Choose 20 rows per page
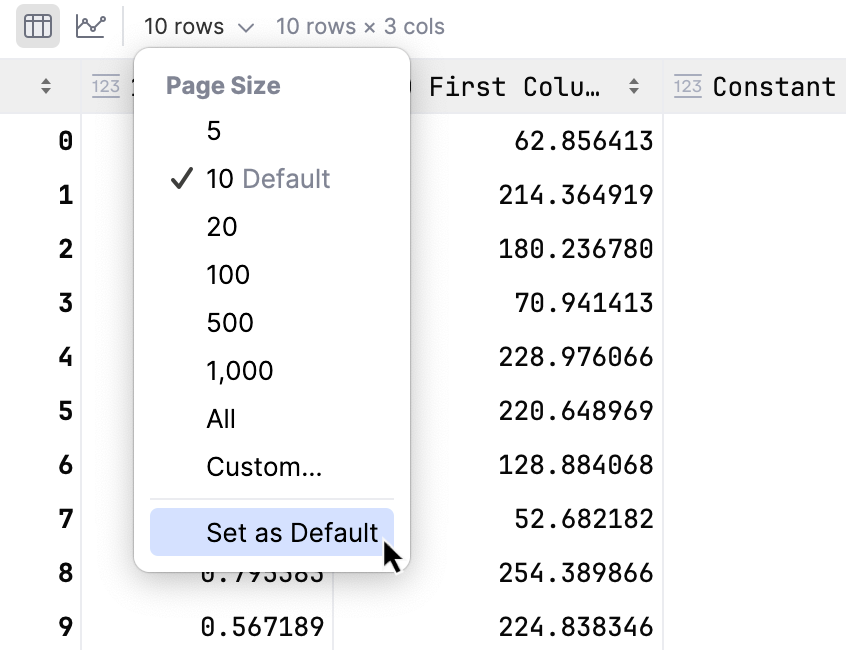Screen dimensions: 846x650 click(x=222, y=227)
